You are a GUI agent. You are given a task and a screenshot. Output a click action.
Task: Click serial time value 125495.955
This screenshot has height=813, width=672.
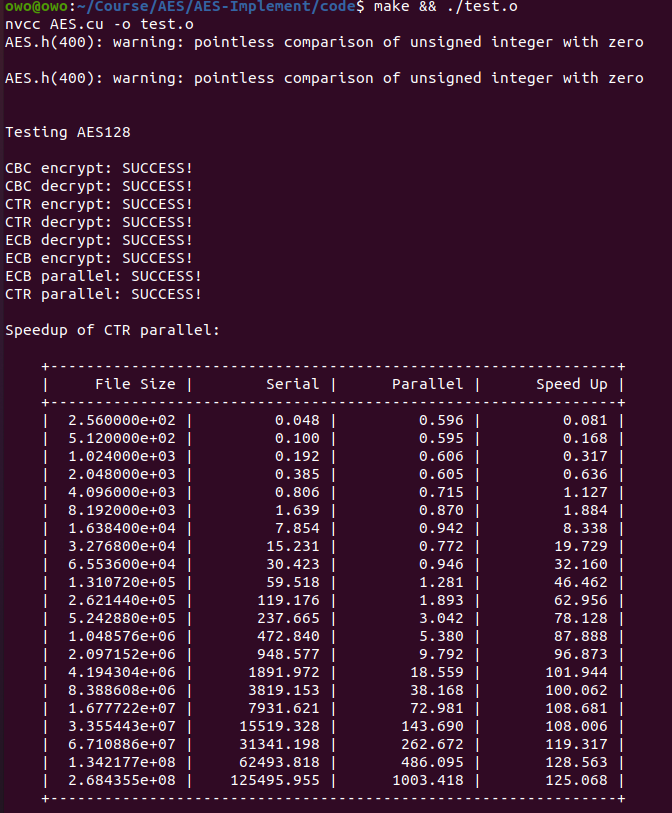pos(275,780)
